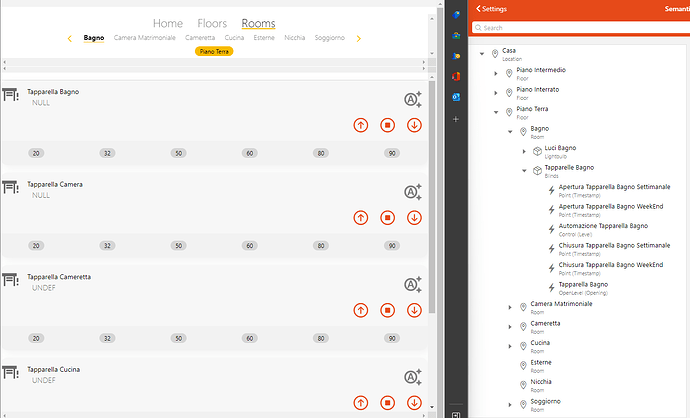Raise the Tapparella Bagno blind with up arrow
Viewport: 690px width, 418px height.
tap(361, 125)
